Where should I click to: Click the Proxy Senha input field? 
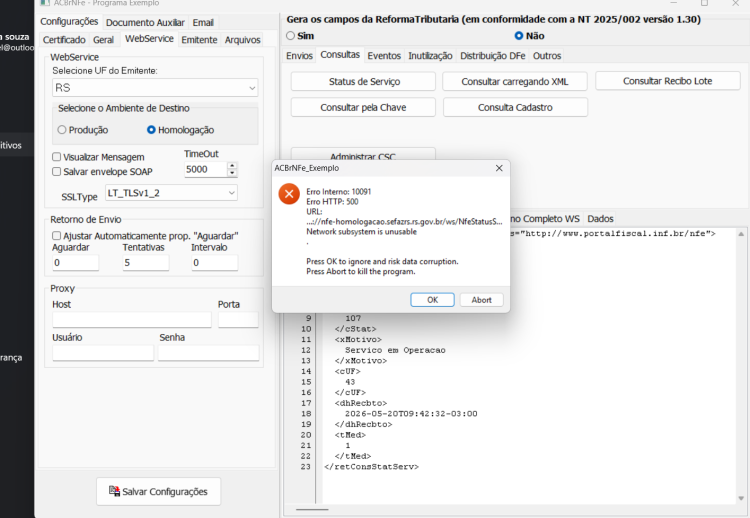209,353
